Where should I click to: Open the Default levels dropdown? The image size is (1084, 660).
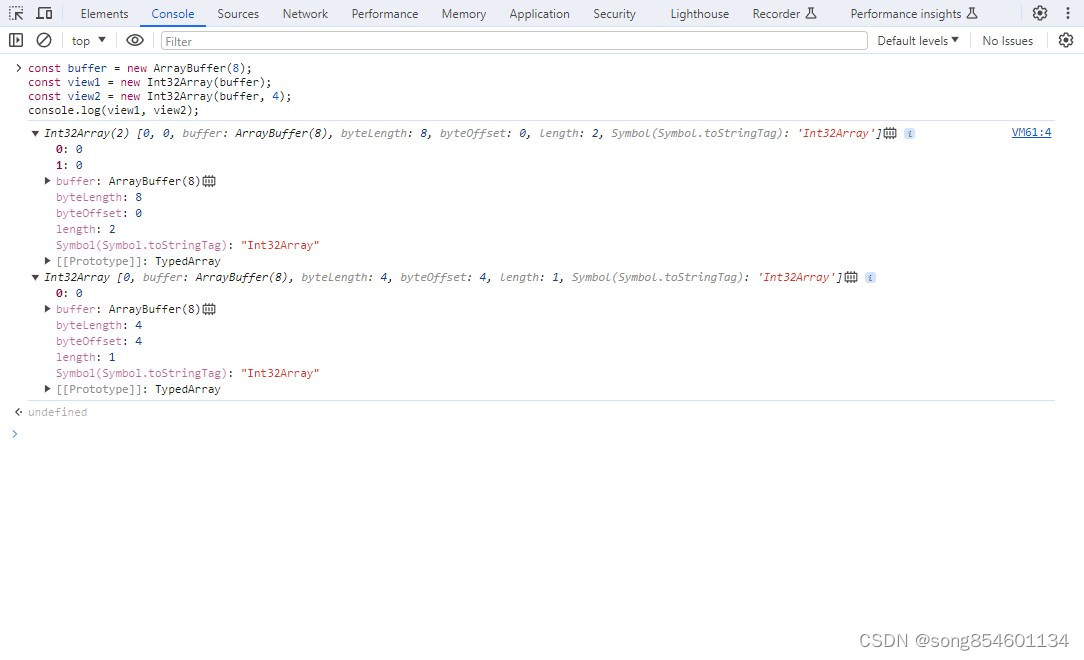(918, 41)
